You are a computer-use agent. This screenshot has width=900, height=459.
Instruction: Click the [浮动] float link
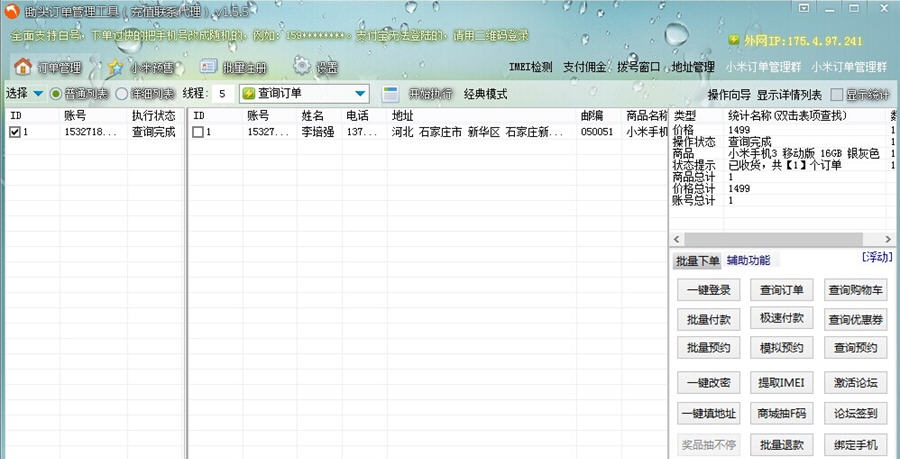(x=878, y=256)
